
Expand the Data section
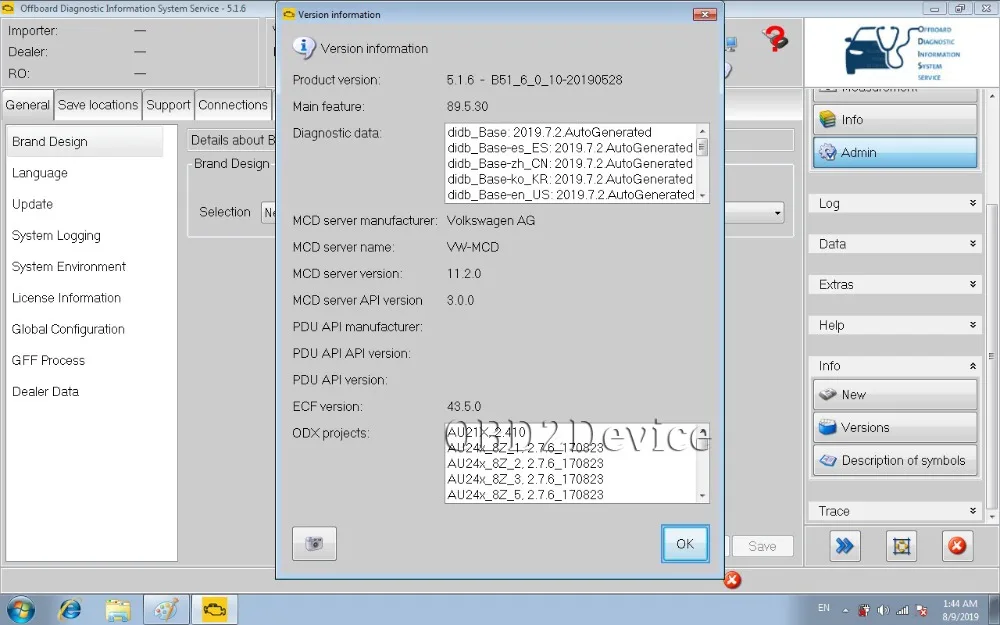point(894,244)
